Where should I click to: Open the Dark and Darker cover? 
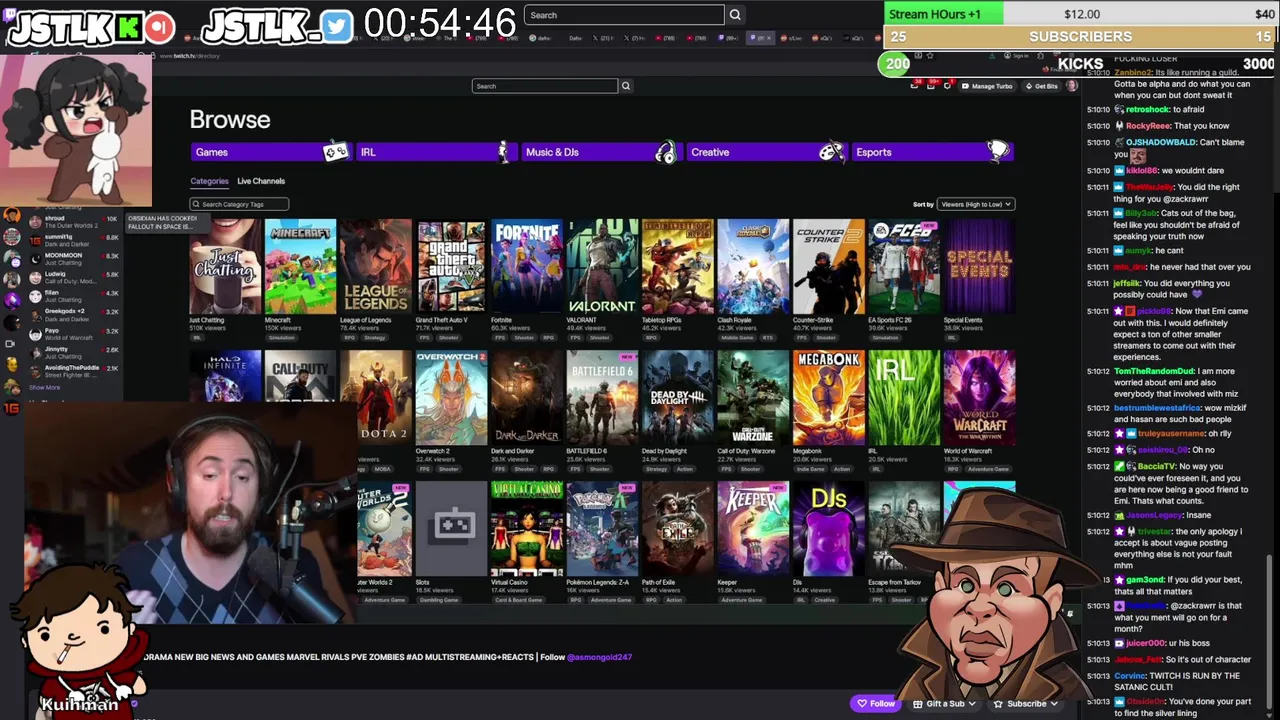coord(527,398)
